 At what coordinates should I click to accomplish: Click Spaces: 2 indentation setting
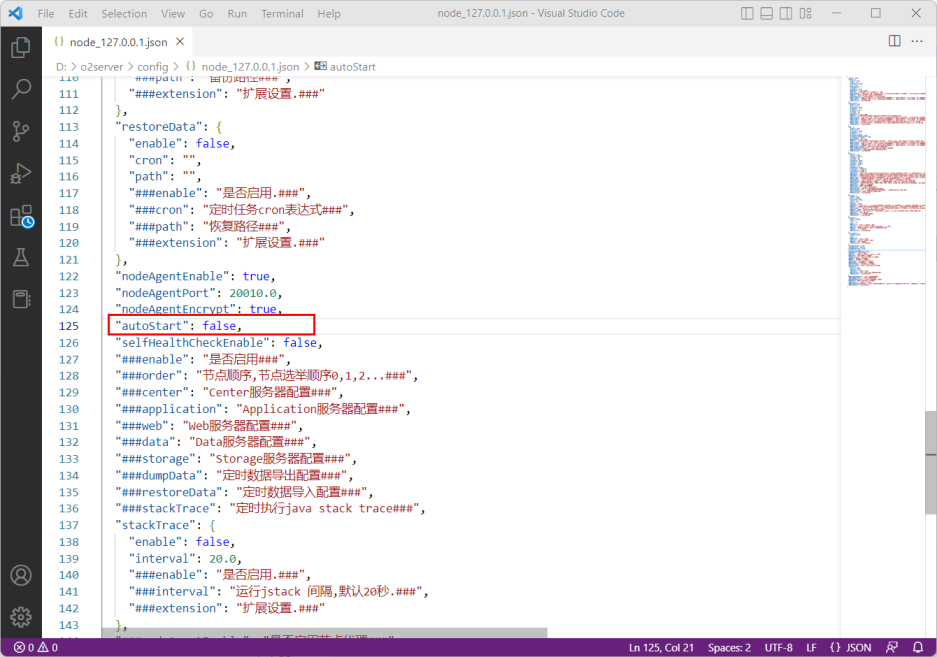tap(729, 647)
